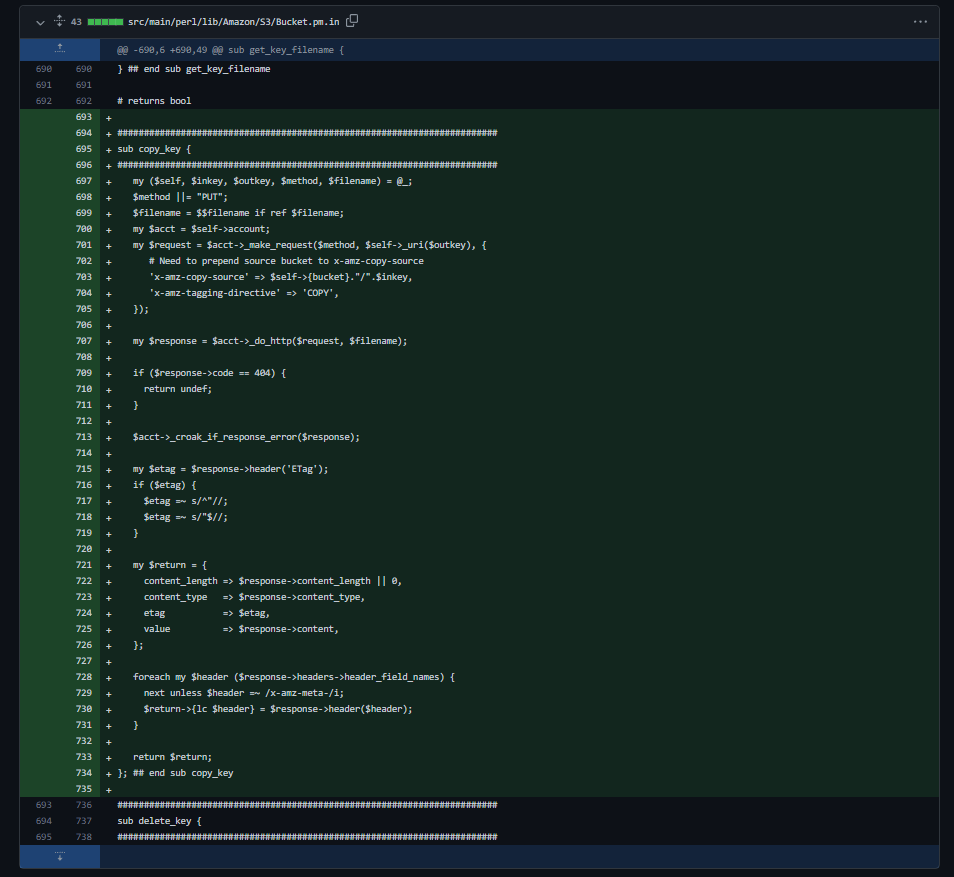The image size is (954, 877).
Task: Copy the Bucket.pm.in file path
Action: (352, 21)
